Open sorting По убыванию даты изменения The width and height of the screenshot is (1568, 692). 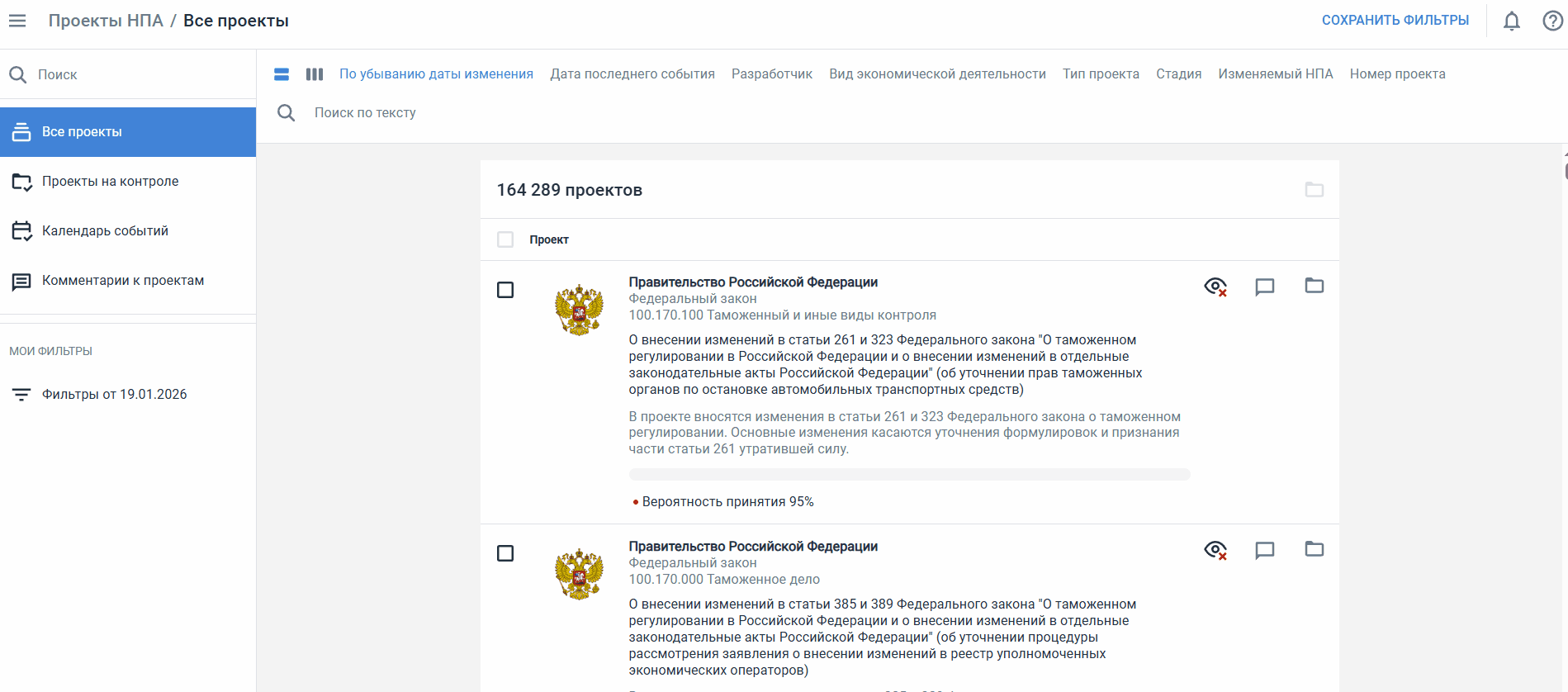click(x=436, y=74)
